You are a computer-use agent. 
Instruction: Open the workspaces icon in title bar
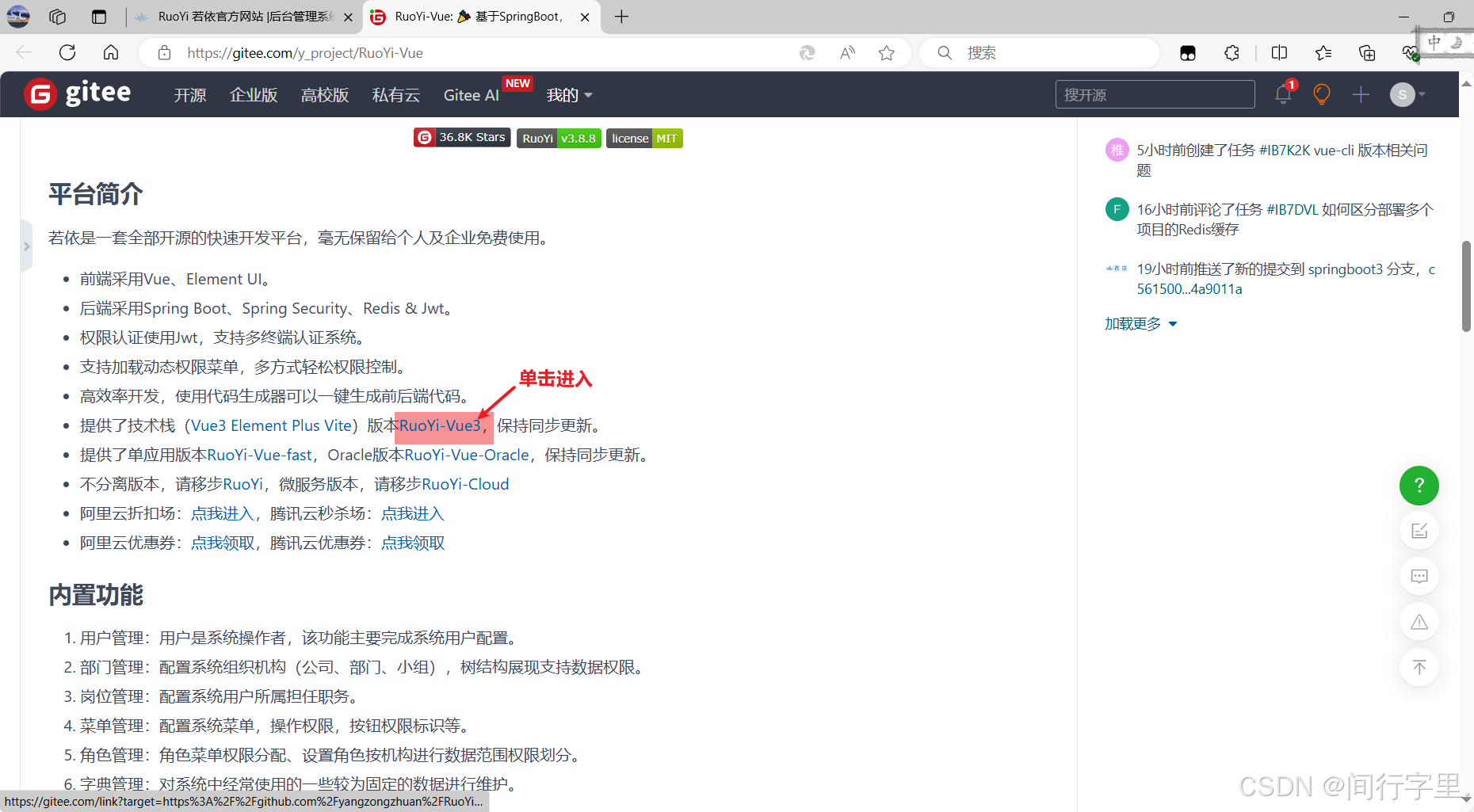coord(57,17)
